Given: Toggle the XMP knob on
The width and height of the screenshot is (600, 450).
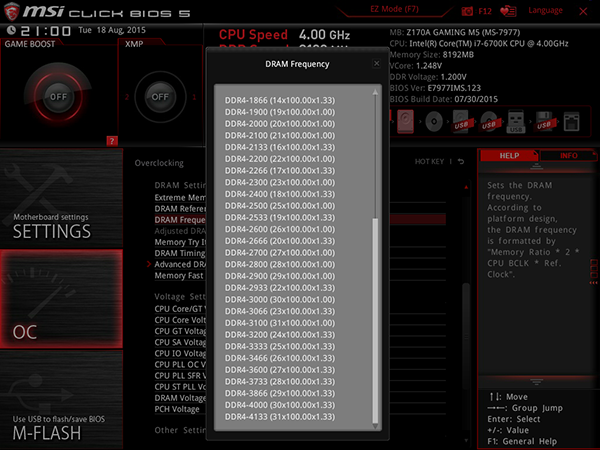Looking at the screenshot, I should tap(160, 97).
